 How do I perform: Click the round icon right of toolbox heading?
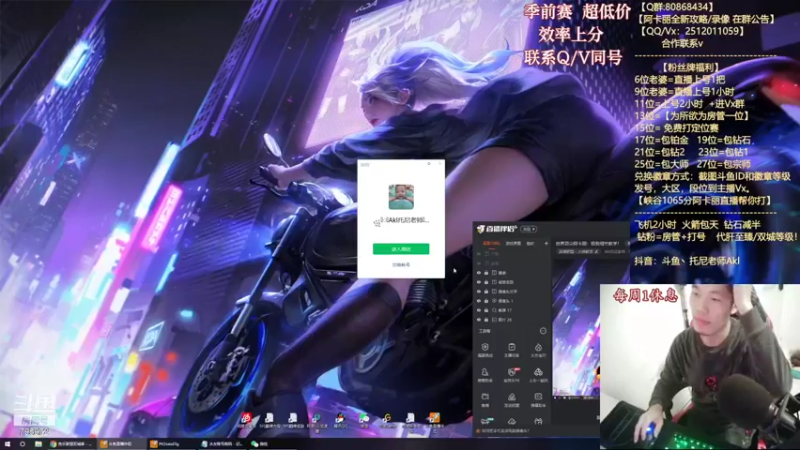(543, 331)
